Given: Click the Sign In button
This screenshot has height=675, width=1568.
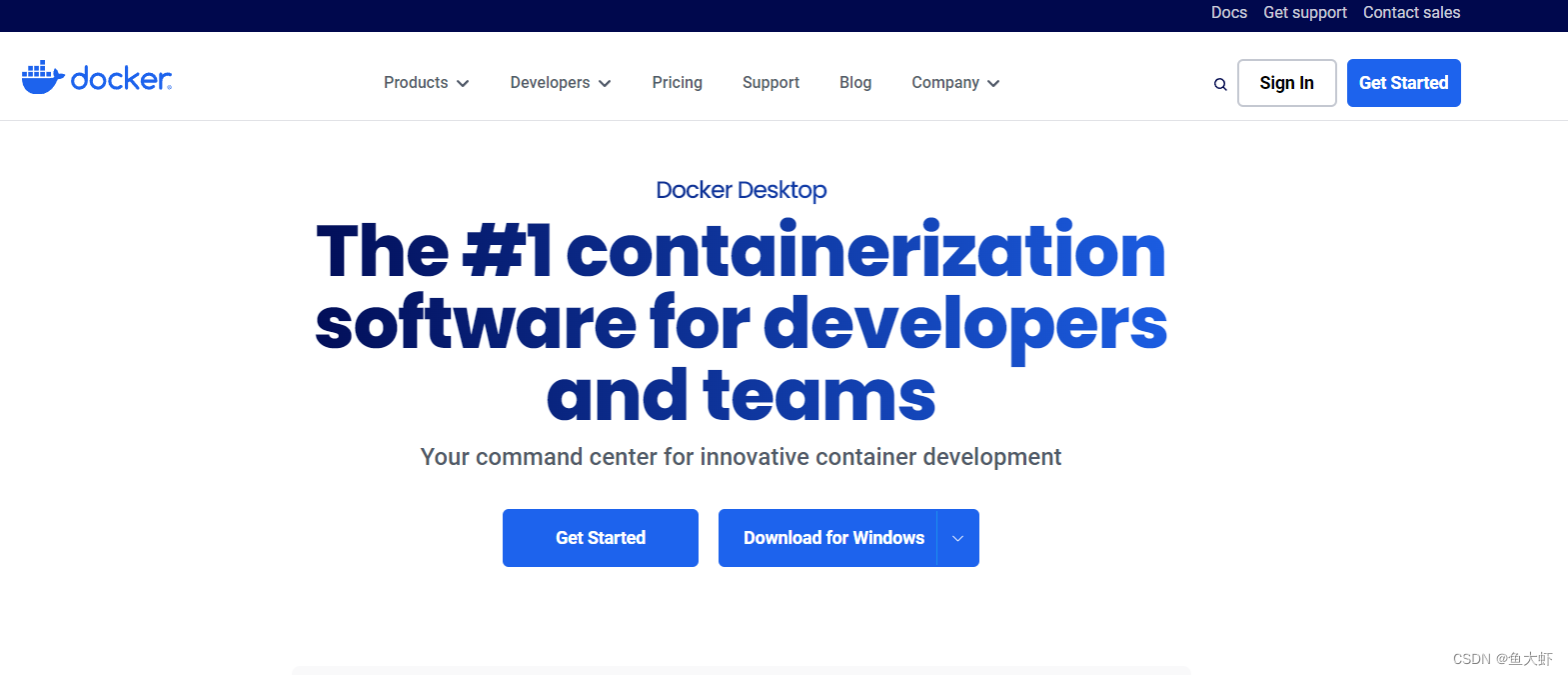Looking at the screenshot, I should 1287,83.
